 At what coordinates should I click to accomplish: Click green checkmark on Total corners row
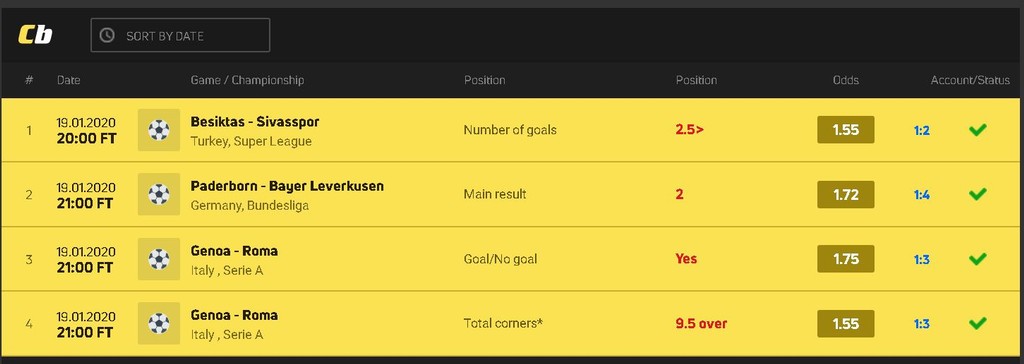pos(978,323)
